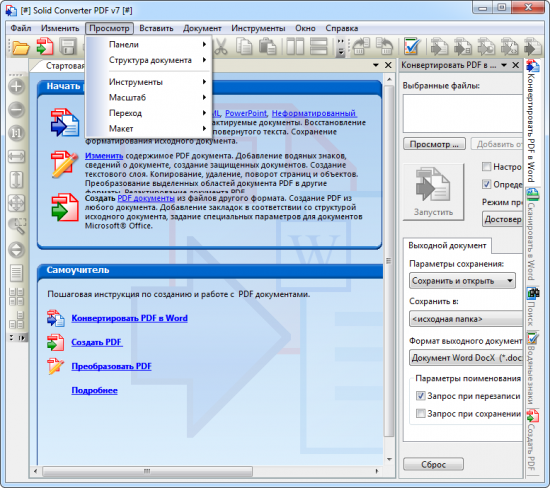Open the Конвертировать PDF panel menu arrow
550x488 pixels.
coord(504,65)
